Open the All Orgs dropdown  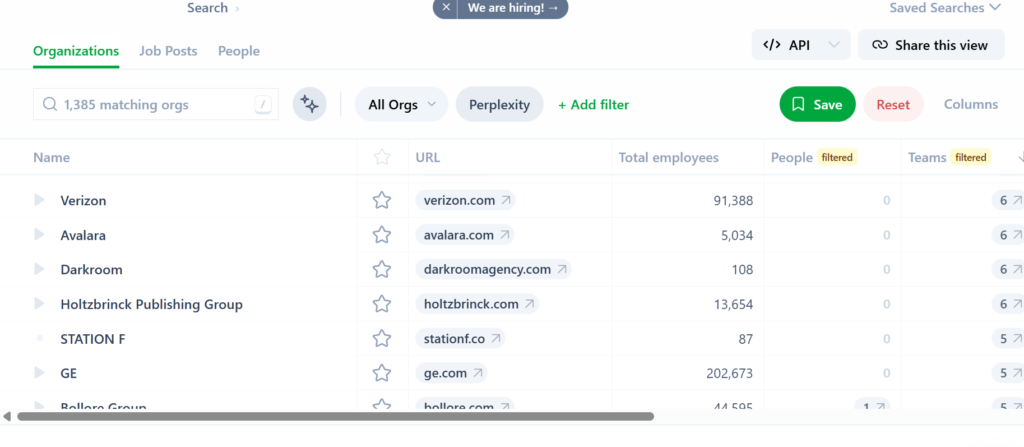pyautogui.click(x=400, y=104)
